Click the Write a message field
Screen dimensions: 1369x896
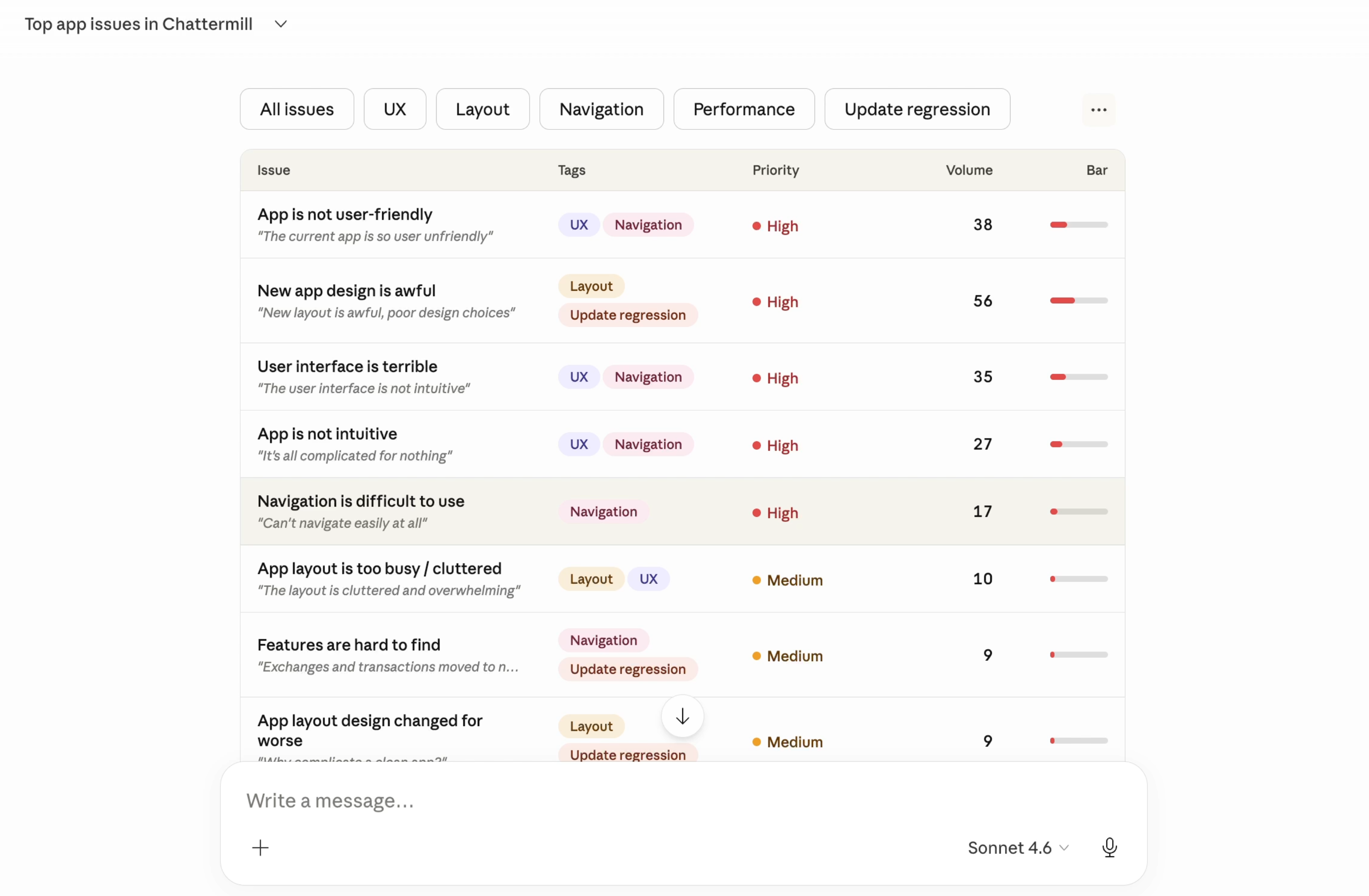click(x=683, y=801)
